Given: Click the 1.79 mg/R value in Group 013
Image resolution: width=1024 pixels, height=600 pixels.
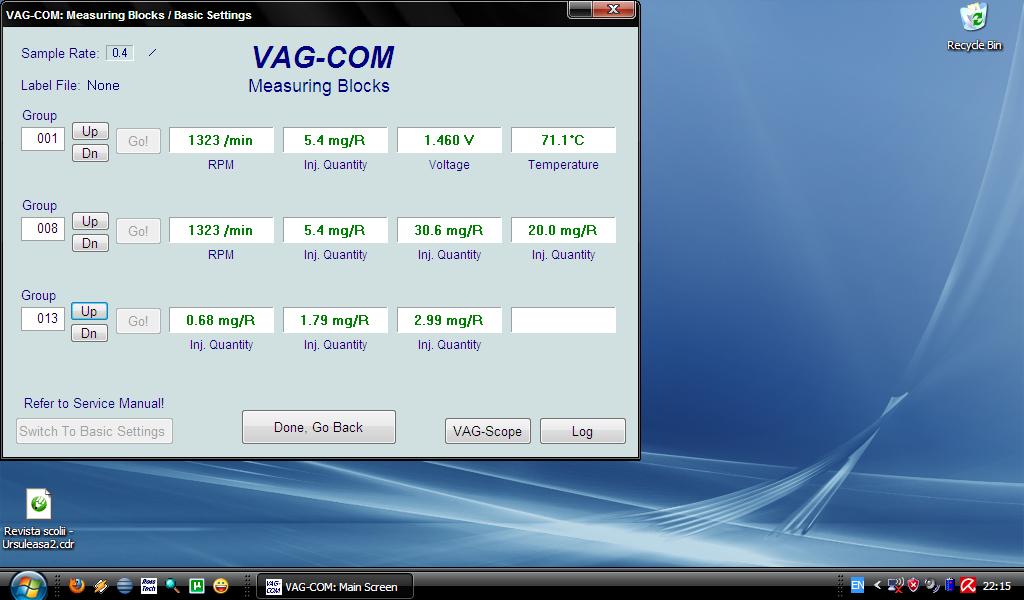Looking at the screenshot, I should click(x=335, y=321).
